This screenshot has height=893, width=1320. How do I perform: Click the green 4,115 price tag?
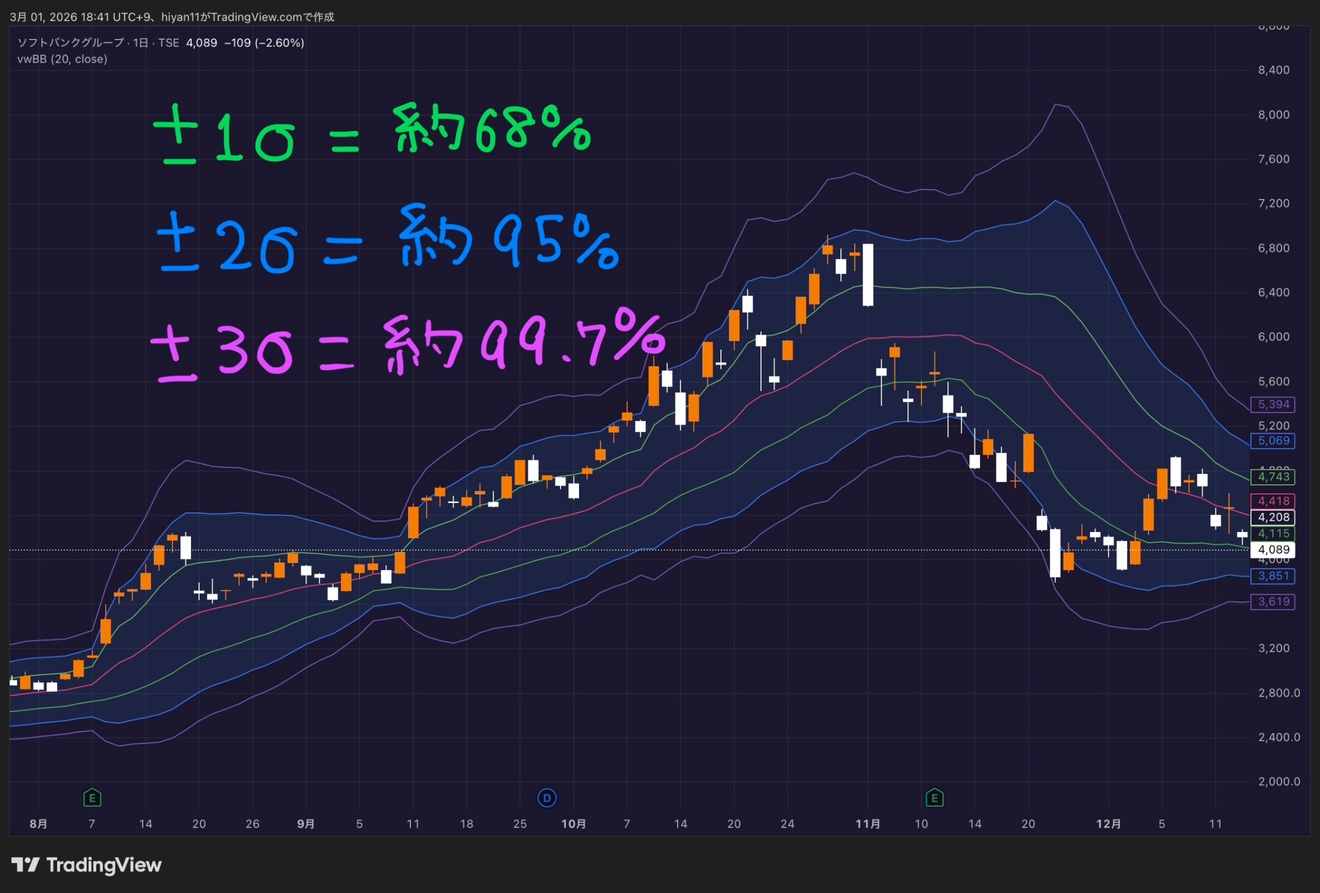coord(1274,534)
